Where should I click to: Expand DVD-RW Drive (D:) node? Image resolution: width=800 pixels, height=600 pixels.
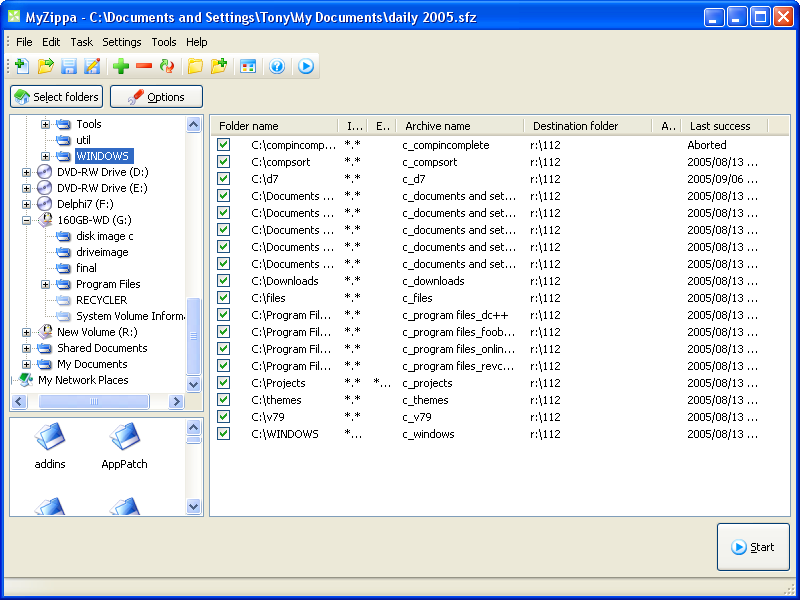click(x=27, y=172)
